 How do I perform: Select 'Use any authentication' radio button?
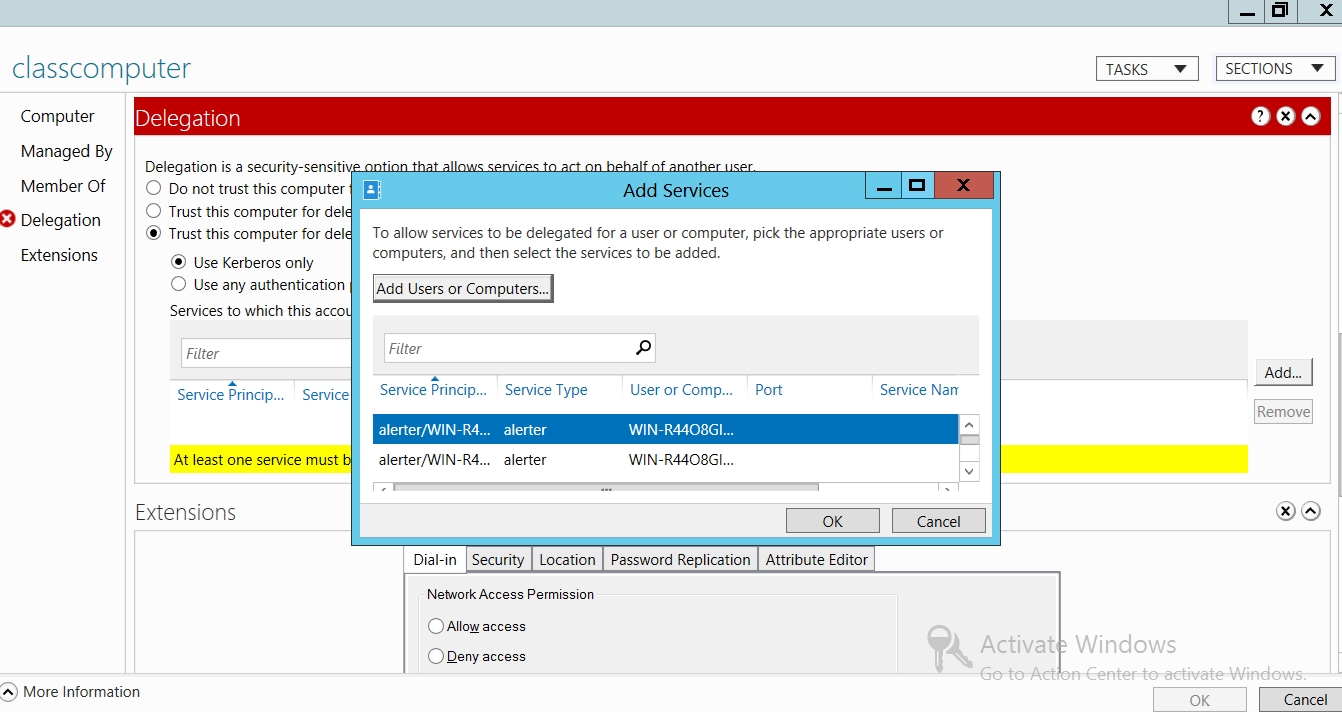(178, 284)
